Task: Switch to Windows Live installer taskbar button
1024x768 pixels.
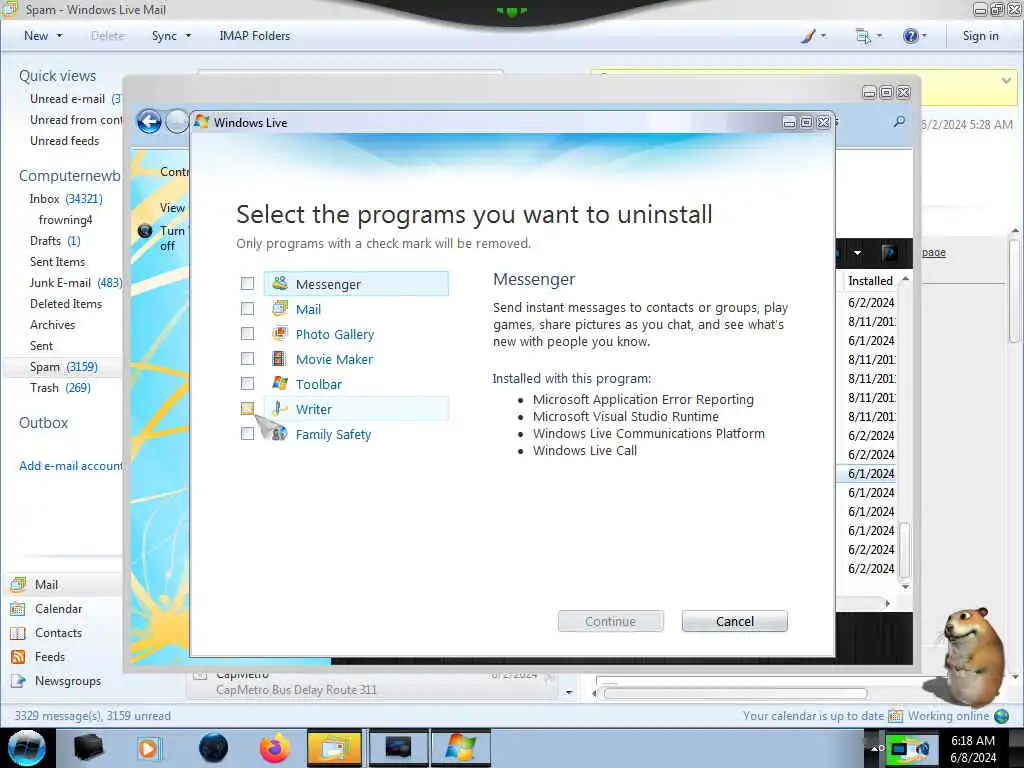Action: [x=460, y=748]
